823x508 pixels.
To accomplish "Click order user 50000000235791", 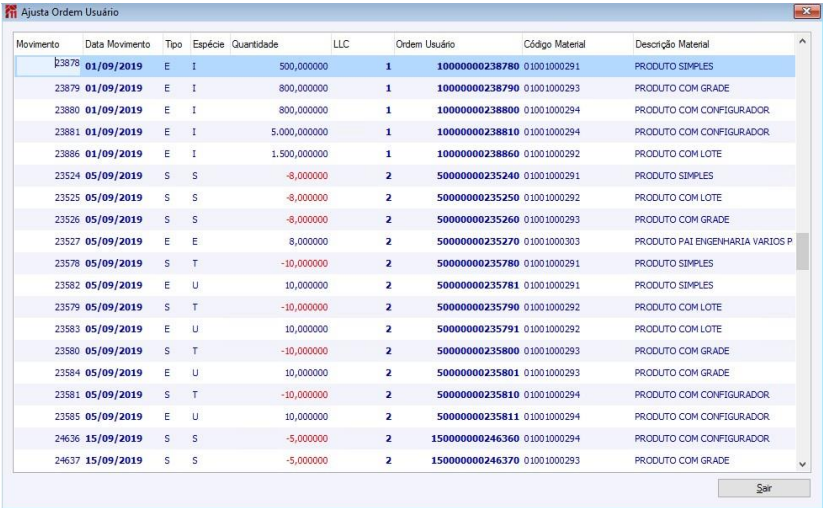I will [478, 329].
